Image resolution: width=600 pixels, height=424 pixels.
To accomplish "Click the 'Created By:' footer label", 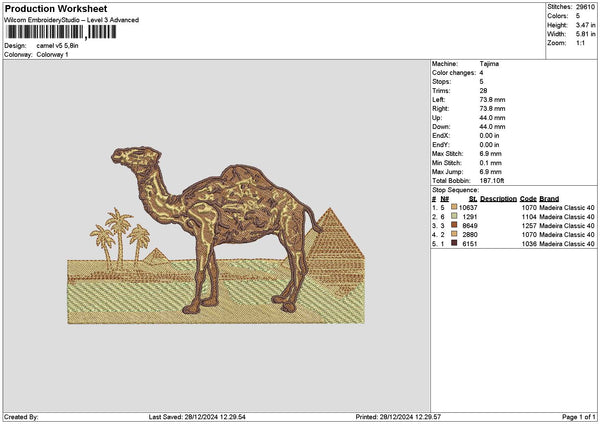I will pyautogui.click(x=21, y=417).
